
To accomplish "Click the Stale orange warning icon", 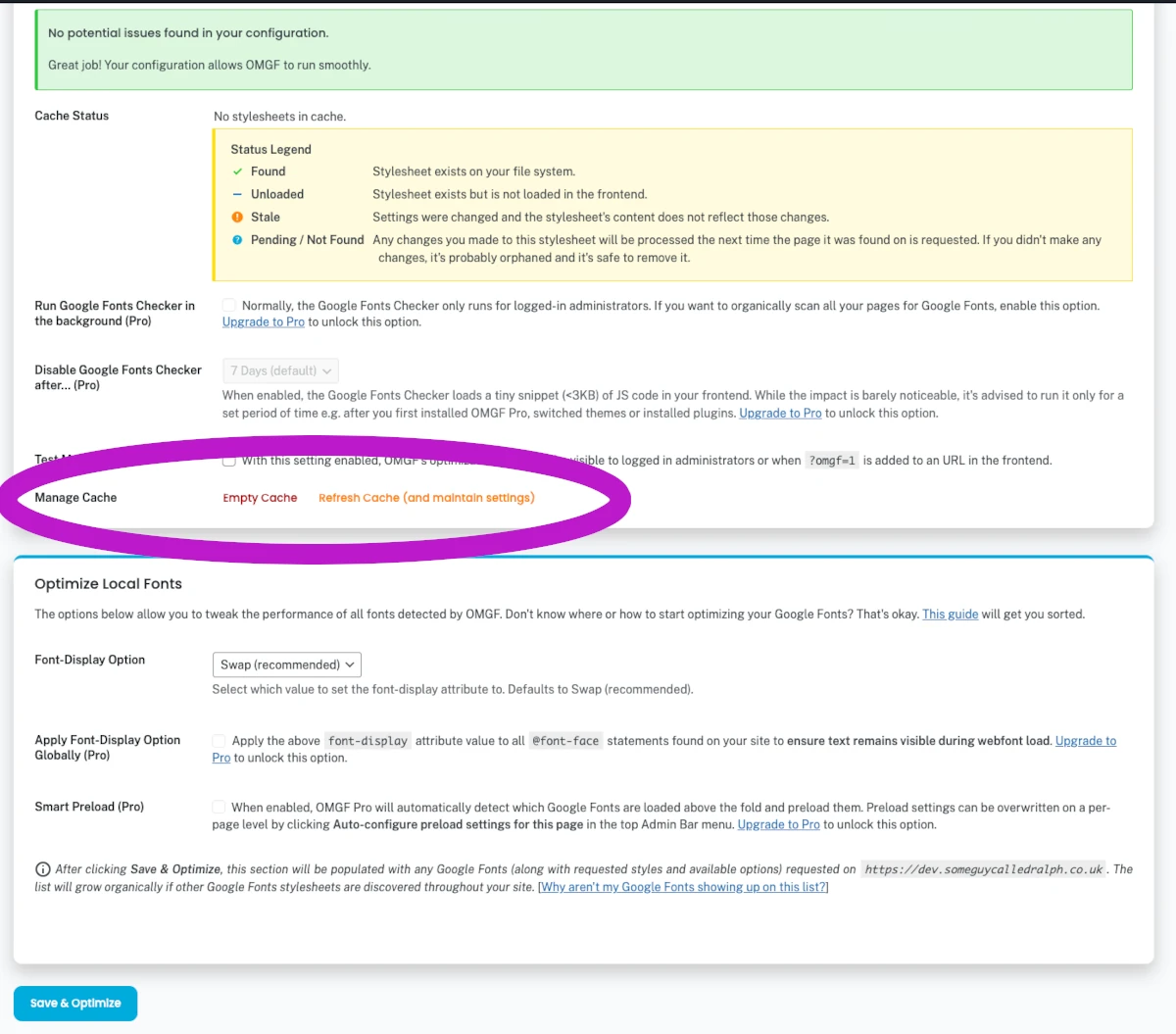I will 237,218.
